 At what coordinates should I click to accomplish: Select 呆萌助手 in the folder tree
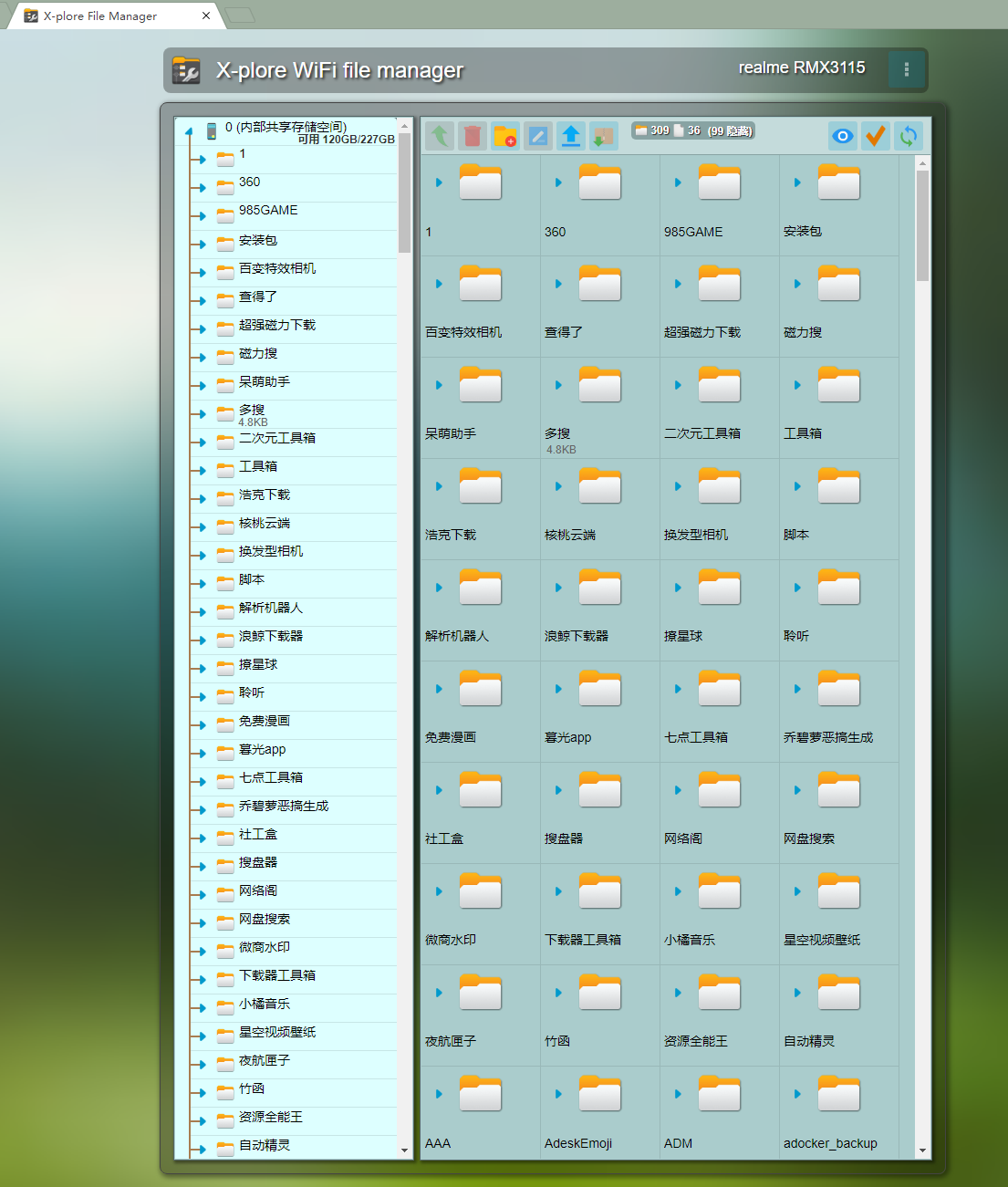click(x=265, y=381)
